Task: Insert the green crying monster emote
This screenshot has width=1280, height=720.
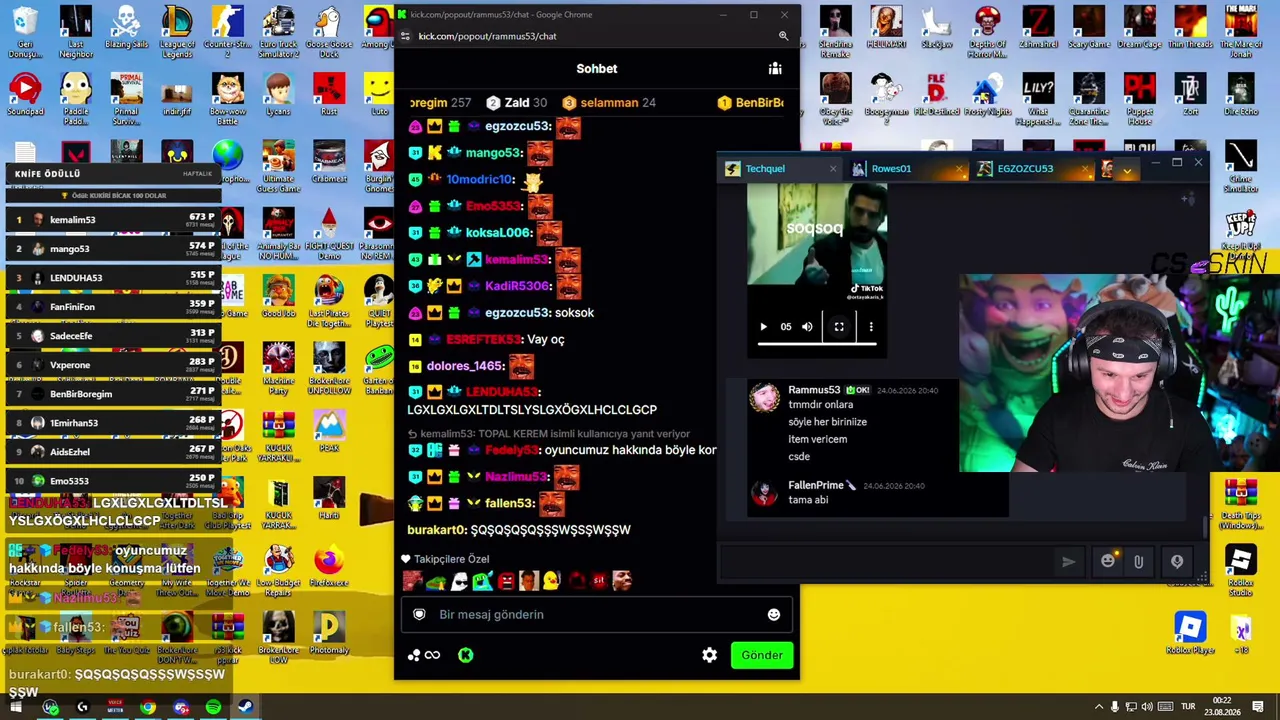Action: [x=482, y=581]
